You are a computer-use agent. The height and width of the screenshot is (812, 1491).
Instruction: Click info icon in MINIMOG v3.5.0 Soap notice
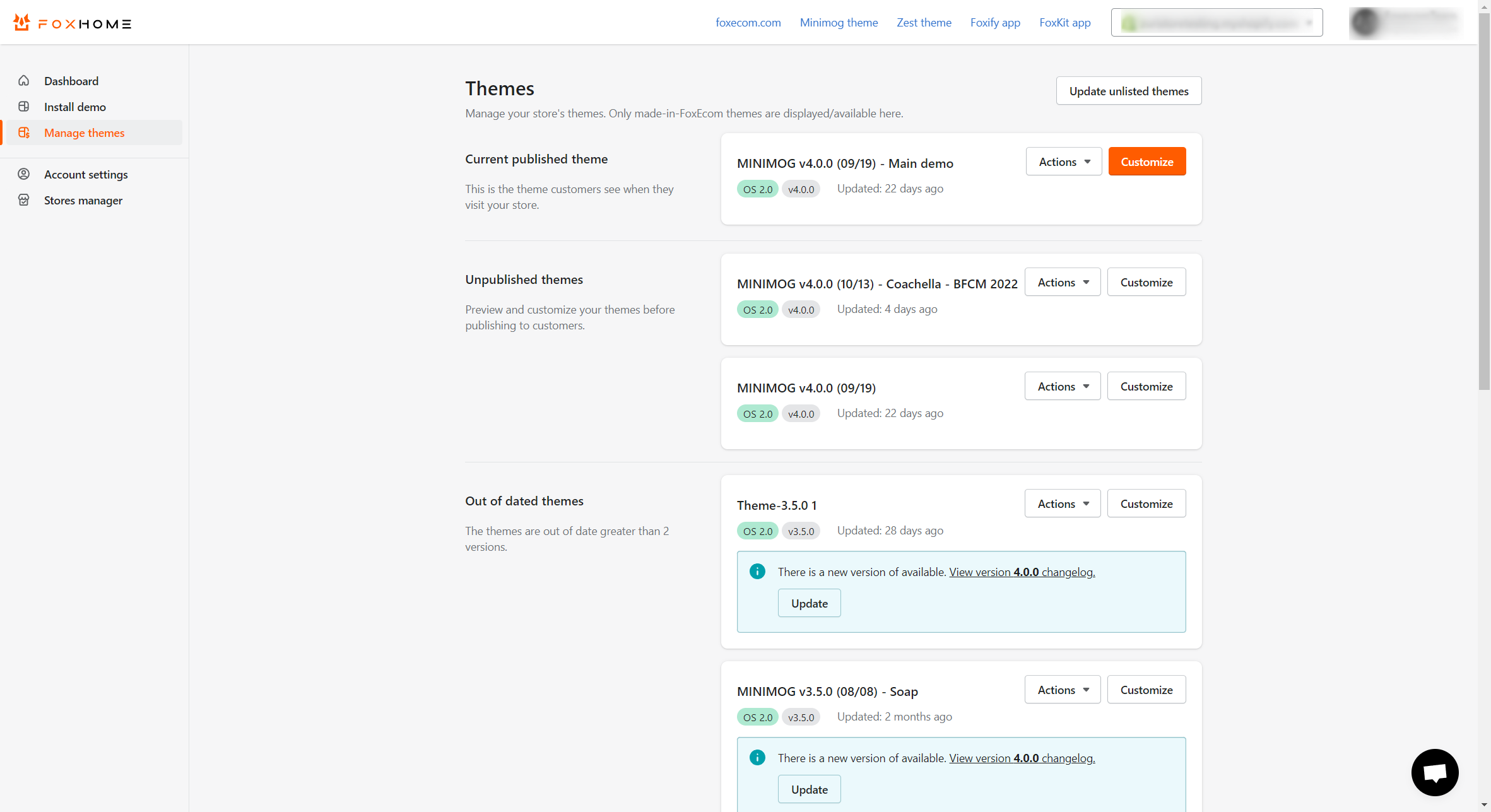pyautogui.click(x=757, y=758)
